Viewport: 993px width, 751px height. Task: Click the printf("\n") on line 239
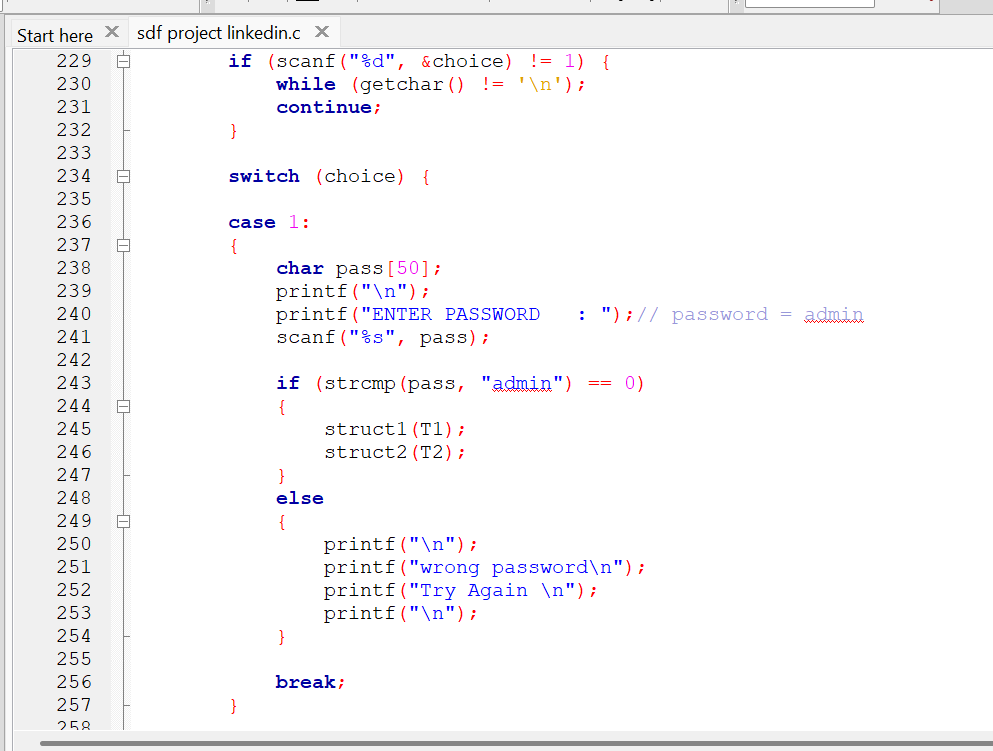click(x=352, y=291)
